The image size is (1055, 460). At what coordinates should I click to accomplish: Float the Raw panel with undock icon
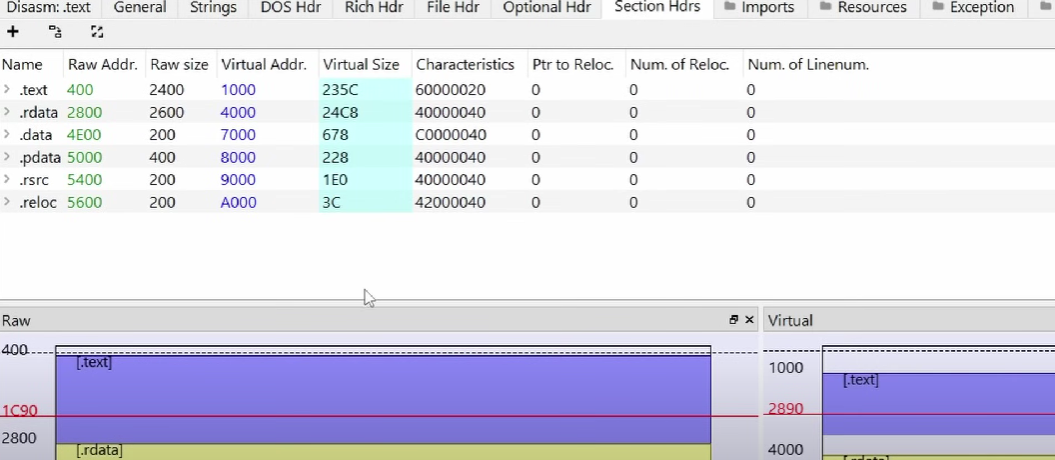[x=734, y=320]
